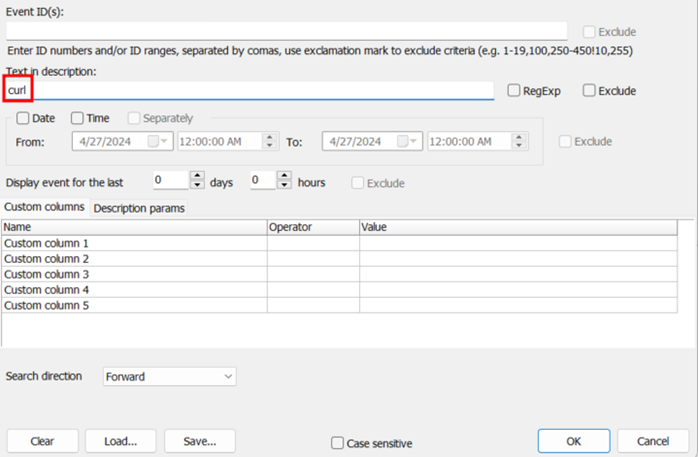Enable the Date checkbox
The height and width of the screenshot is (457, 698).
pos(23,118)
